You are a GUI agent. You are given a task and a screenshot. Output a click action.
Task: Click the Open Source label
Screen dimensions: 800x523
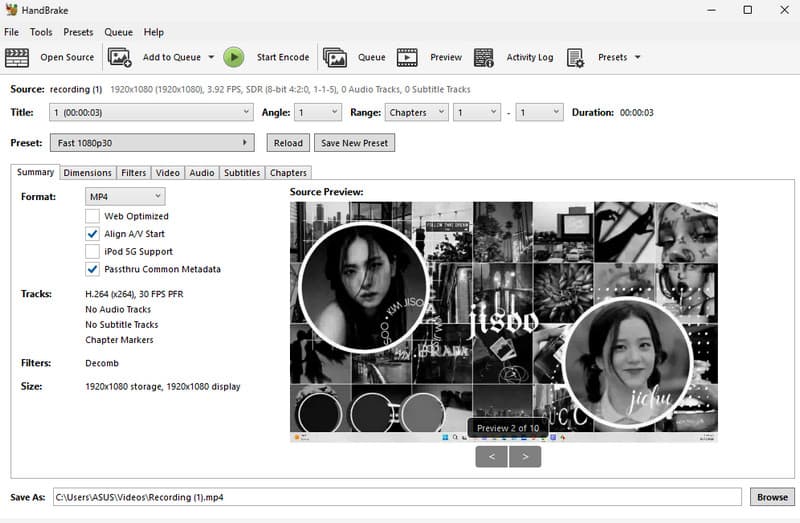pos(67,57)
